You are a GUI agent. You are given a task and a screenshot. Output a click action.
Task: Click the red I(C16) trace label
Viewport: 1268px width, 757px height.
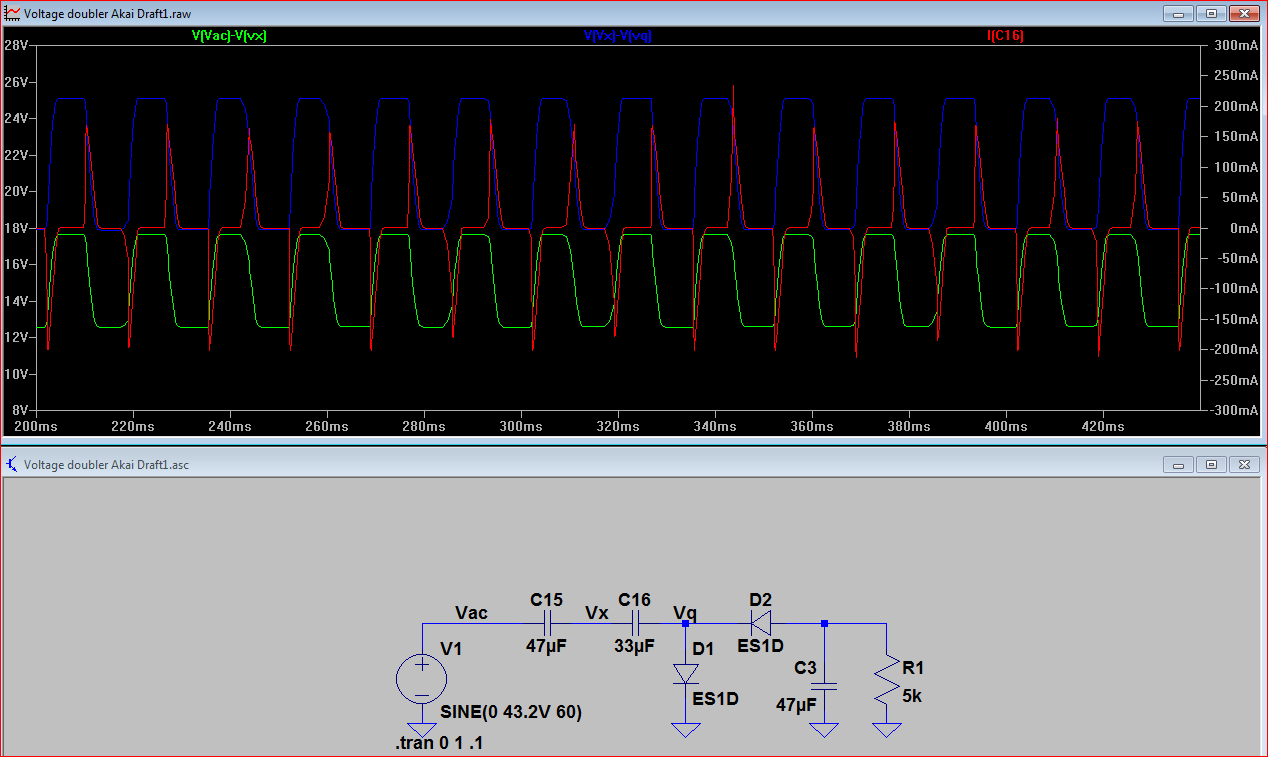tap(1005, 36)
